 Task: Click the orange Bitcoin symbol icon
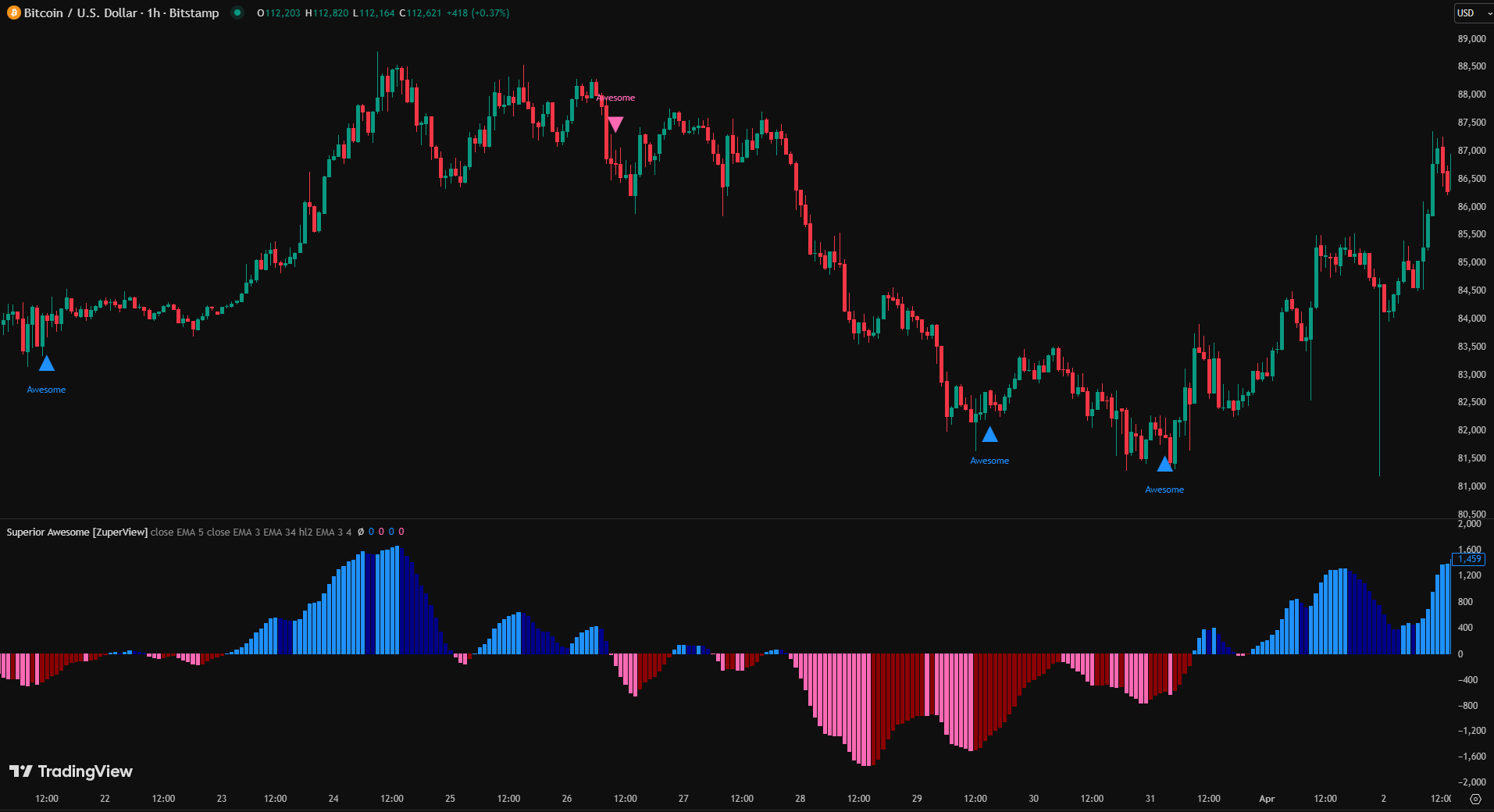point(13,13)
